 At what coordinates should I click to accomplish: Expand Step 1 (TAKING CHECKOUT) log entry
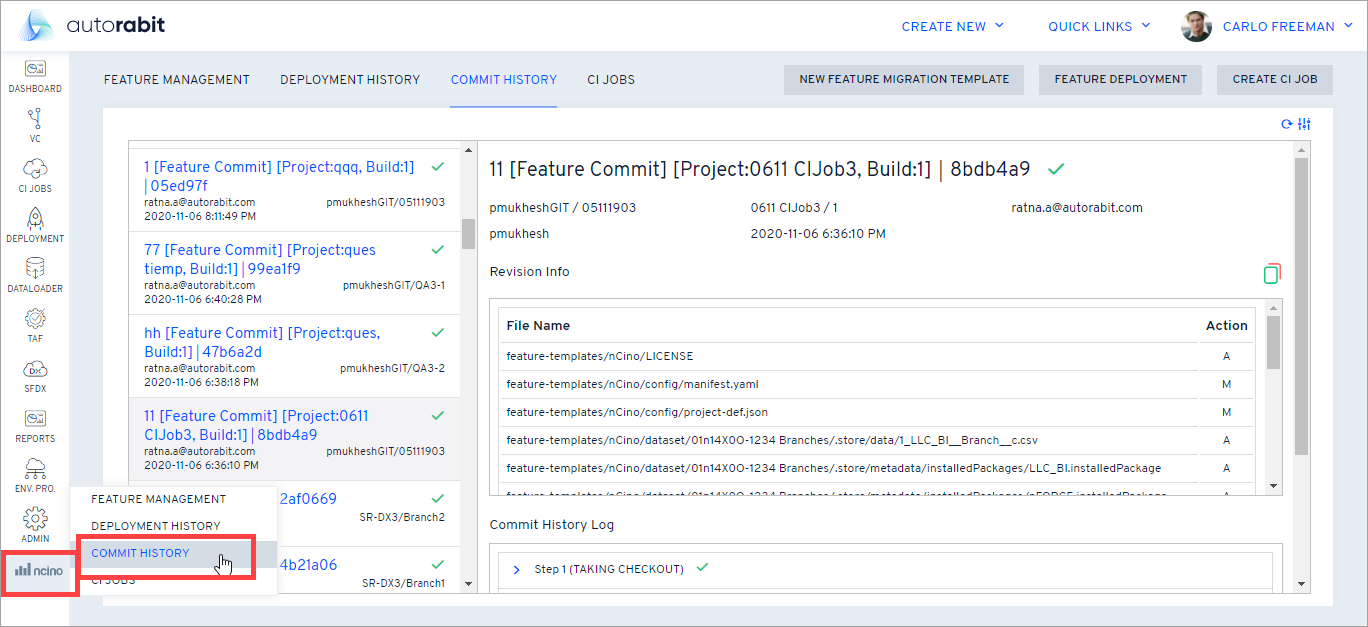[x=516, y=567]
